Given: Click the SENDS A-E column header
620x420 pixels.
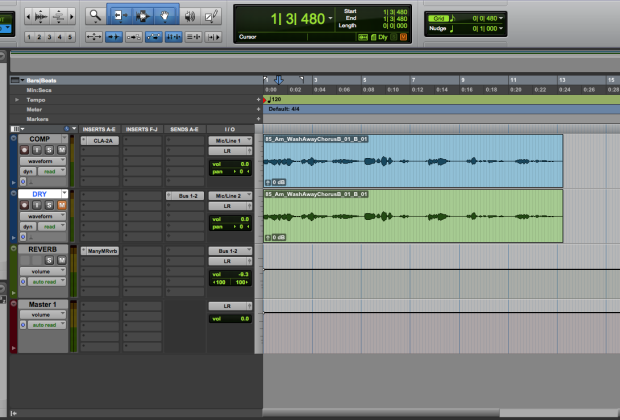Looking at the screenshot, I should point(183,129).
